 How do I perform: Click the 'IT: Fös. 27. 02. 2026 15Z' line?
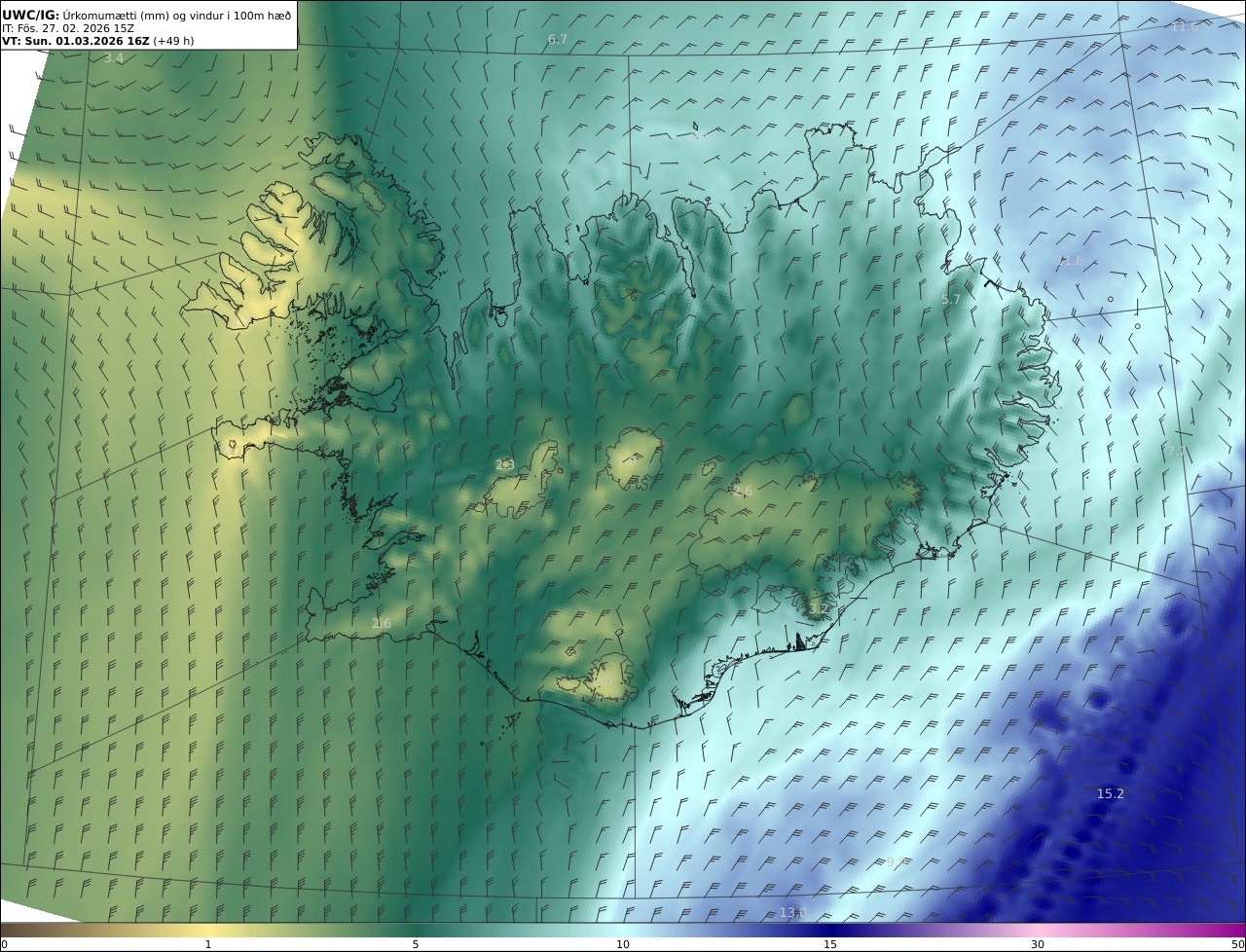pyautogui.click(x=68, y=28)
